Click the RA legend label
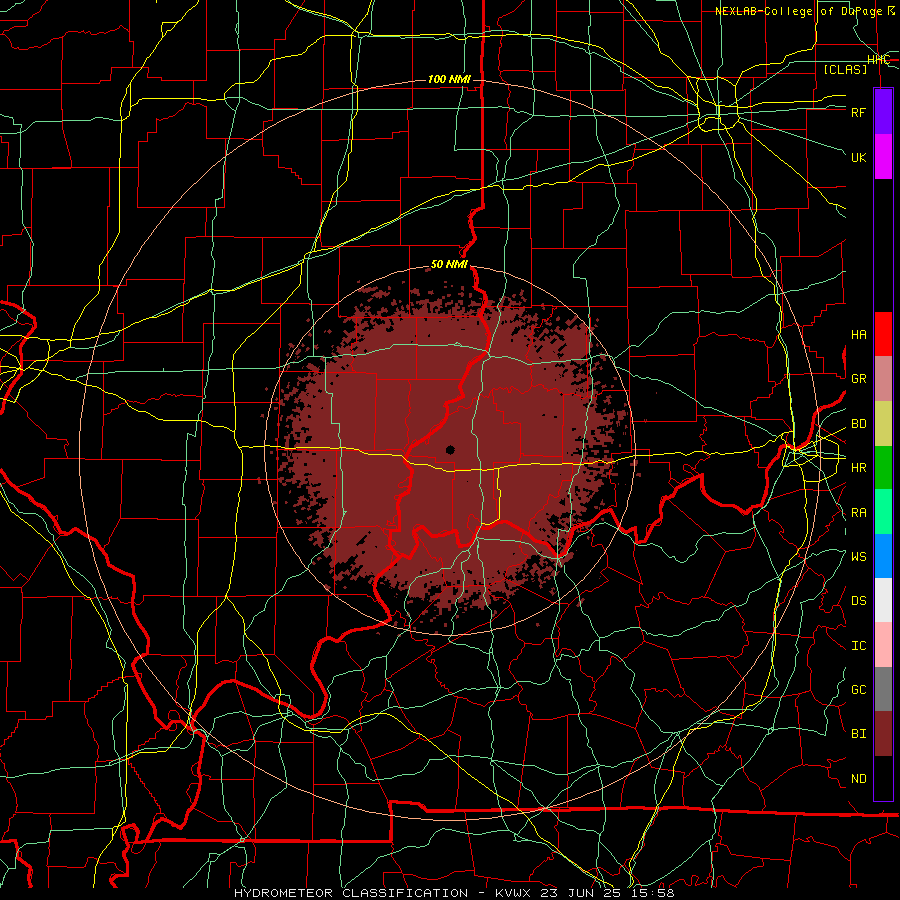Image resolution: width=900 pixels, height=900 pixels. (858, 513)
